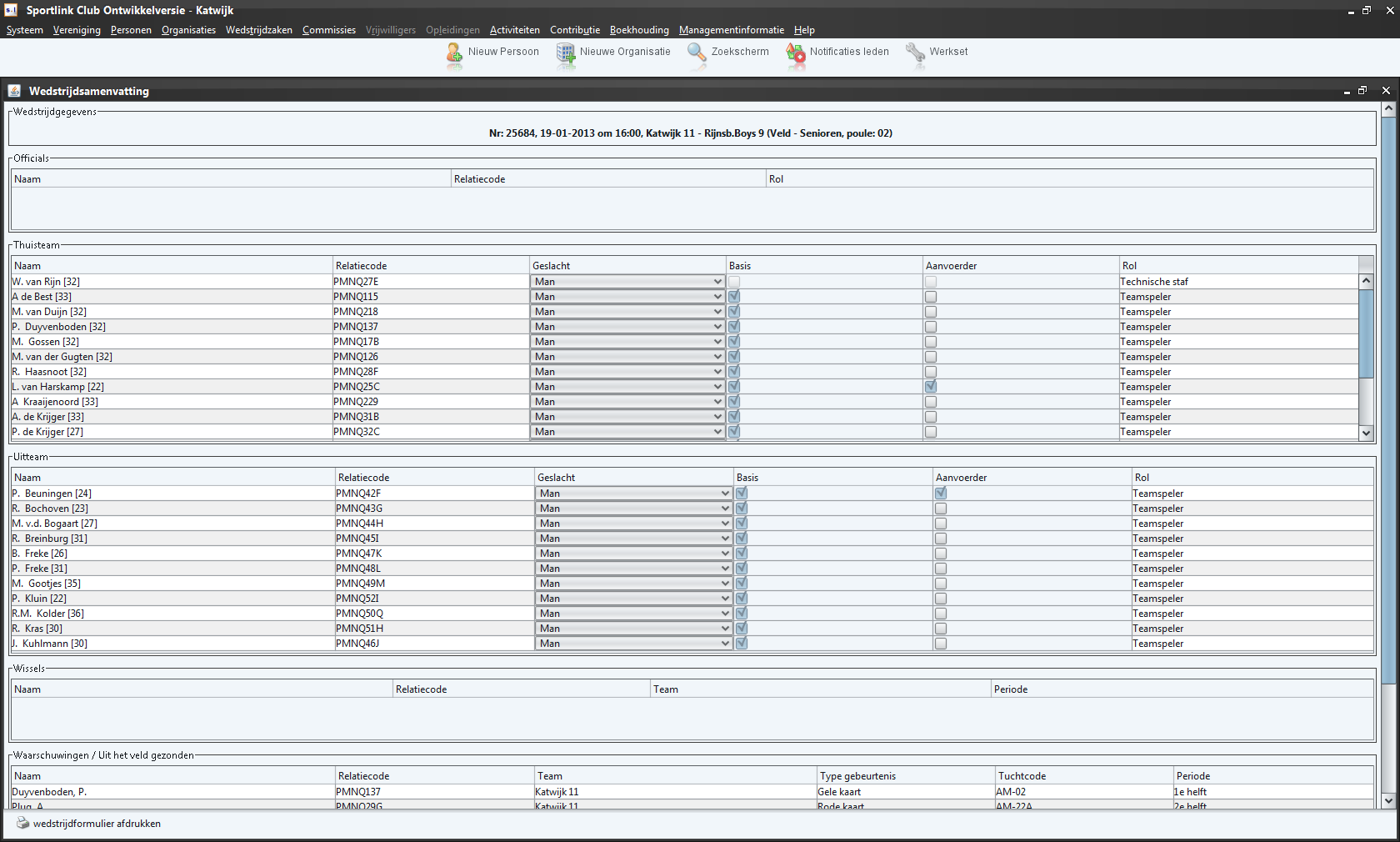Open the Boekhouding menu
Viewport: 1400px width, 842px height.
639,30
